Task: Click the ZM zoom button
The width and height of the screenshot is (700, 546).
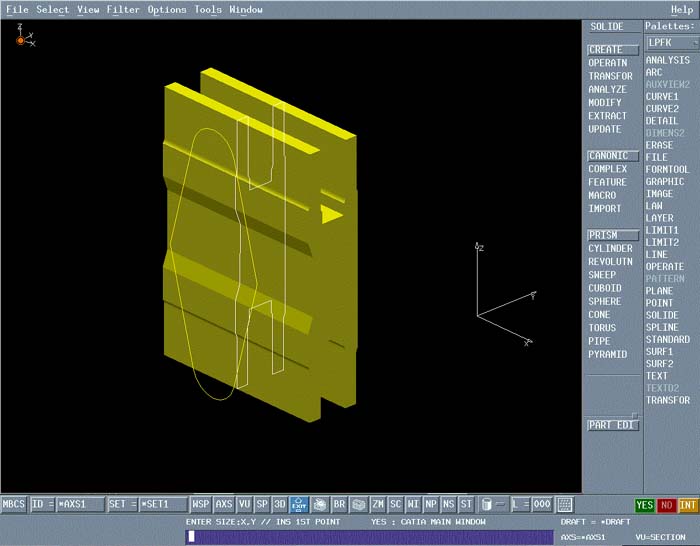Action: click(378, 505)
